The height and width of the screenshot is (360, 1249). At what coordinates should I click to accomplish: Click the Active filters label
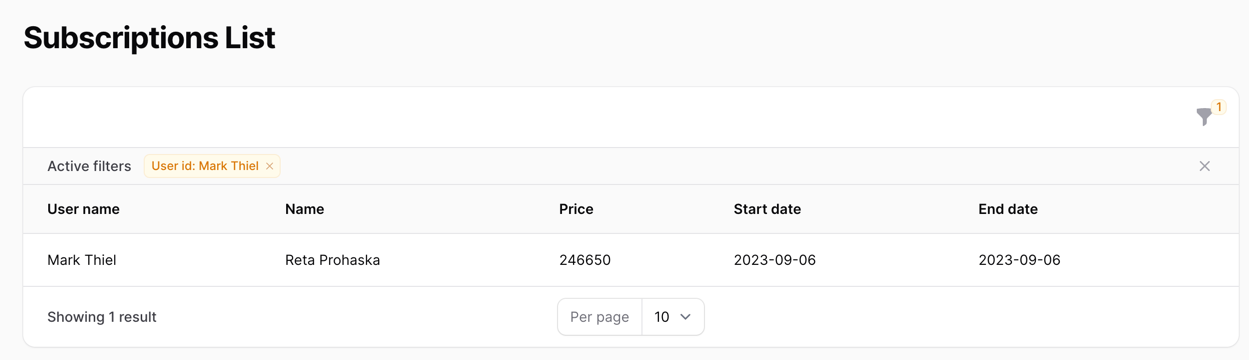(x=89, y=166)
